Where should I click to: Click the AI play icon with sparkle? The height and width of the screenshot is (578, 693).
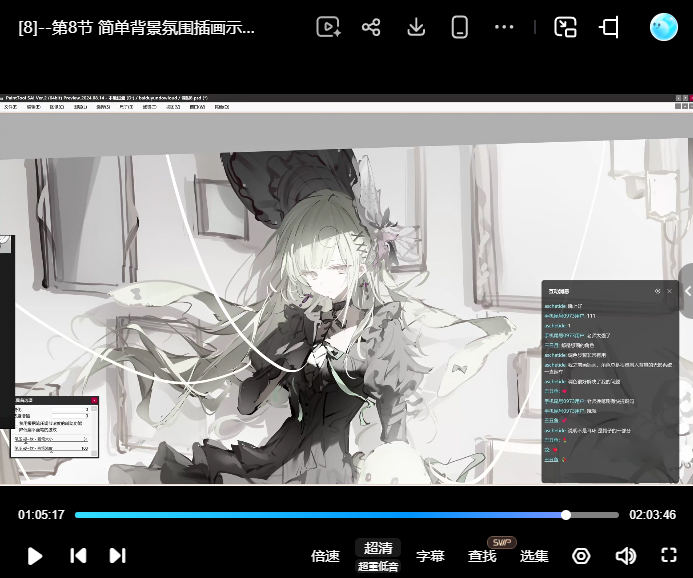pyautogui.click(x=328, y=27)
